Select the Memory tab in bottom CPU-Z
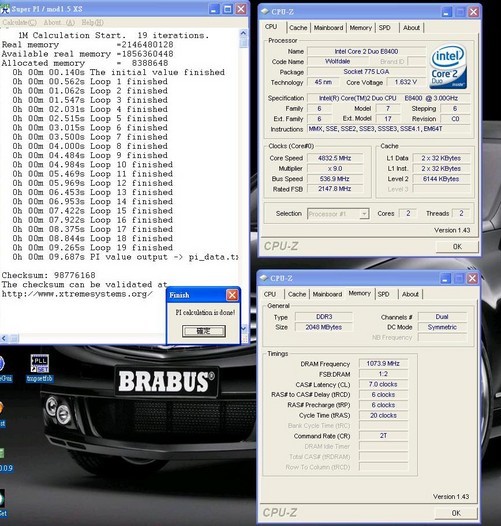 click(359, 293)
